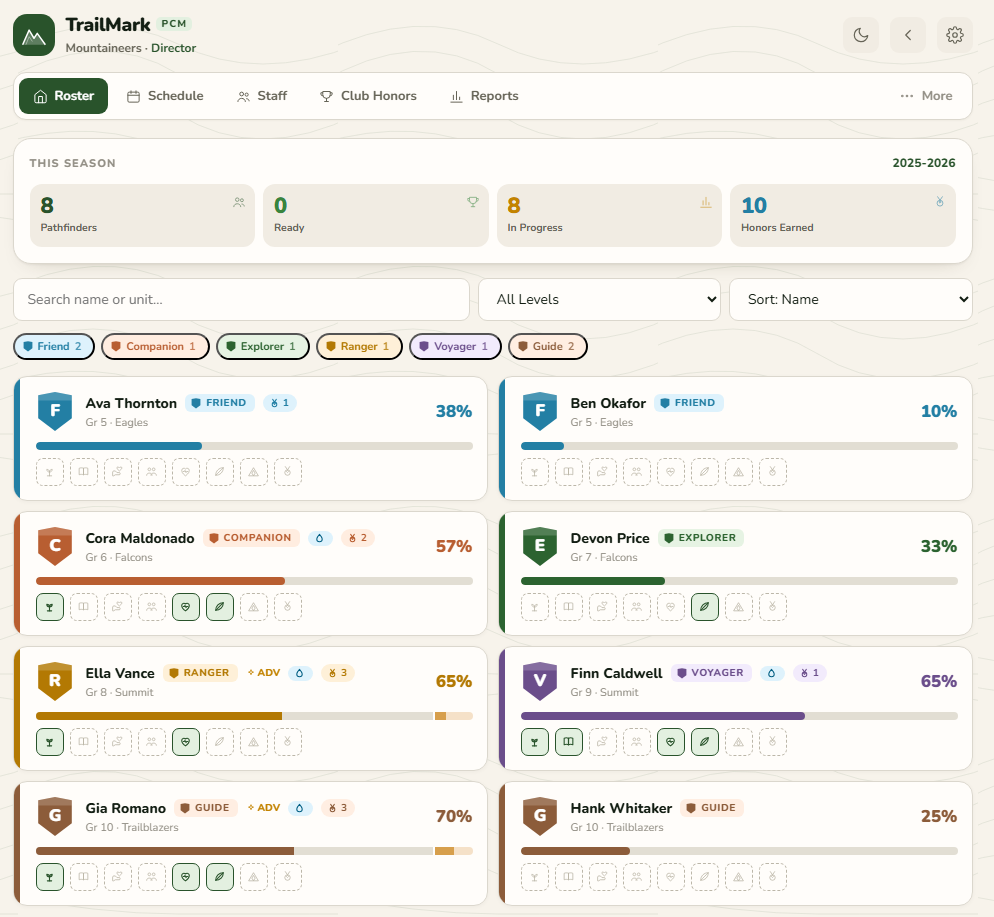The width and height of the screenshot is (994, 917).
Task: Click Gia Romano's completed heart requirement icon
Action: pos(186,877)
